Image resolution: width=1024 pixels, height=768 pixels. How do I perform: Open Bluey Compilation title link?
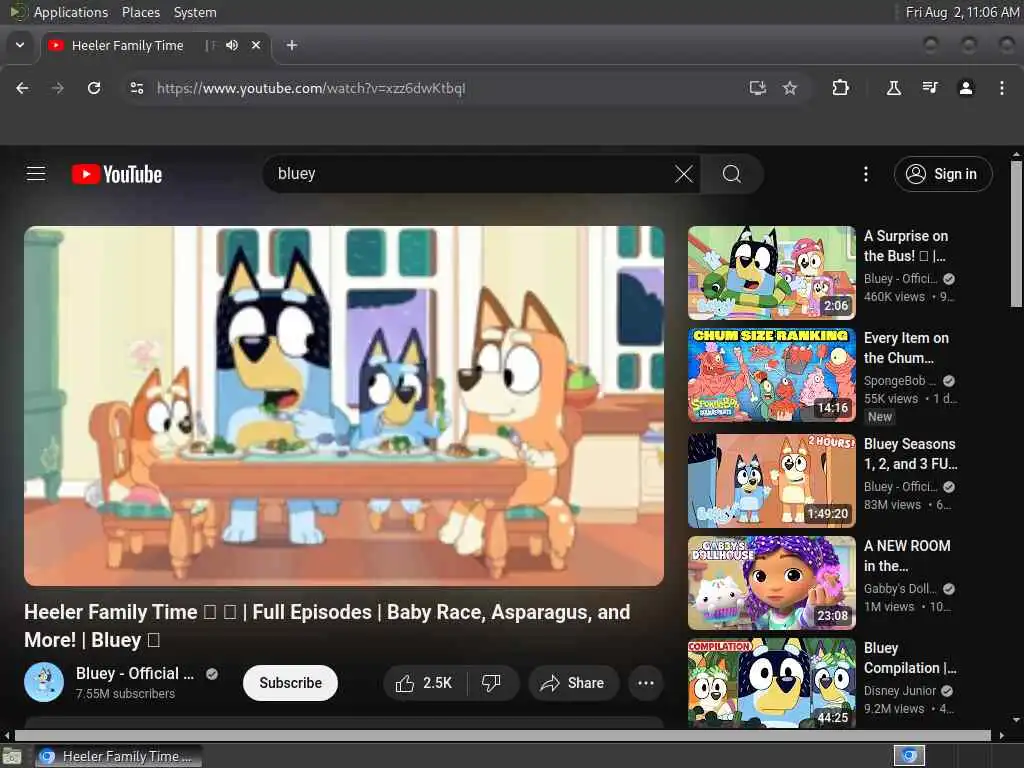910,658
